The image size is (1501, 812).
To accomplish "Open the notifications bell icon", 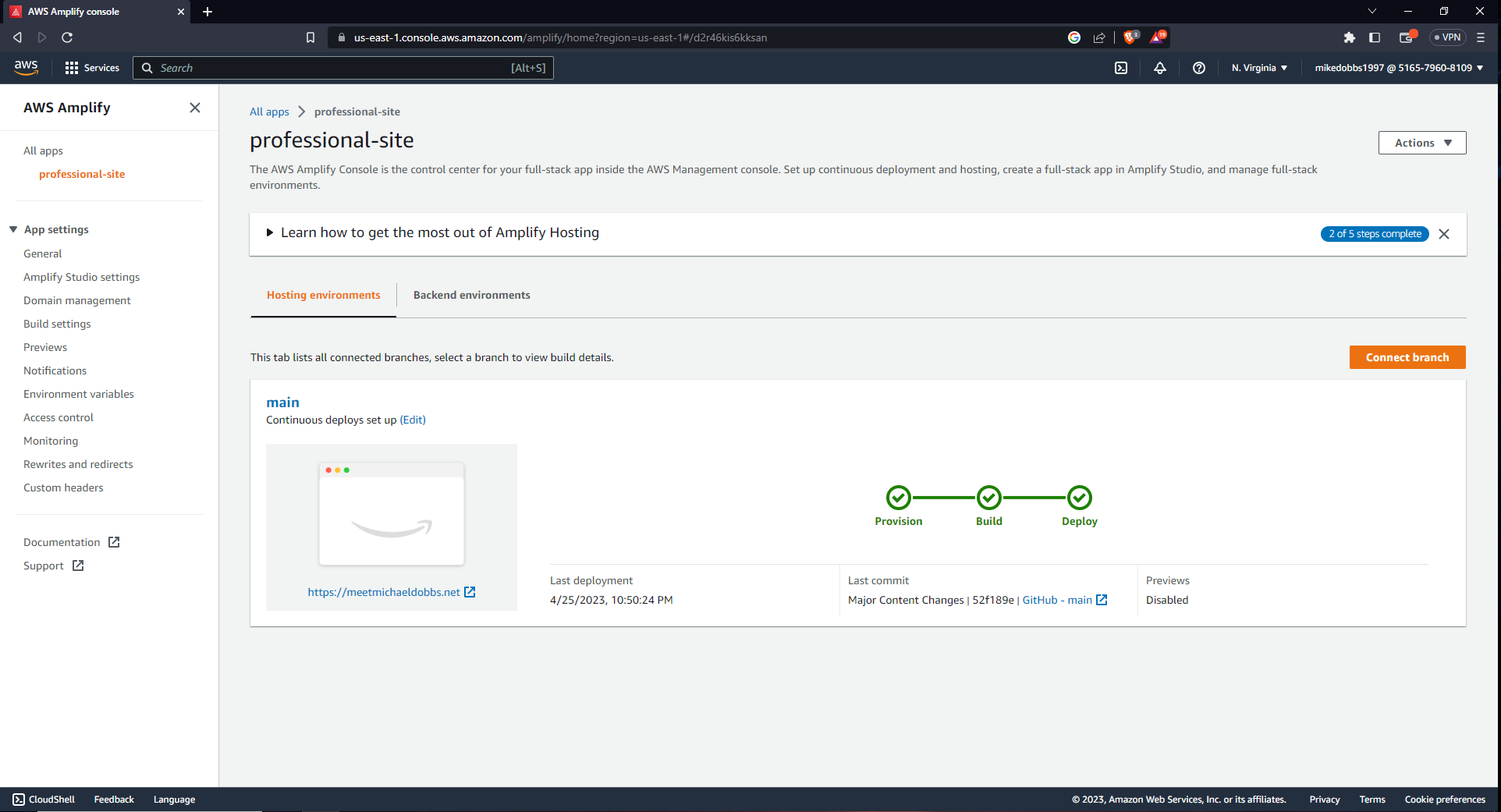I will click(1160, 68).
